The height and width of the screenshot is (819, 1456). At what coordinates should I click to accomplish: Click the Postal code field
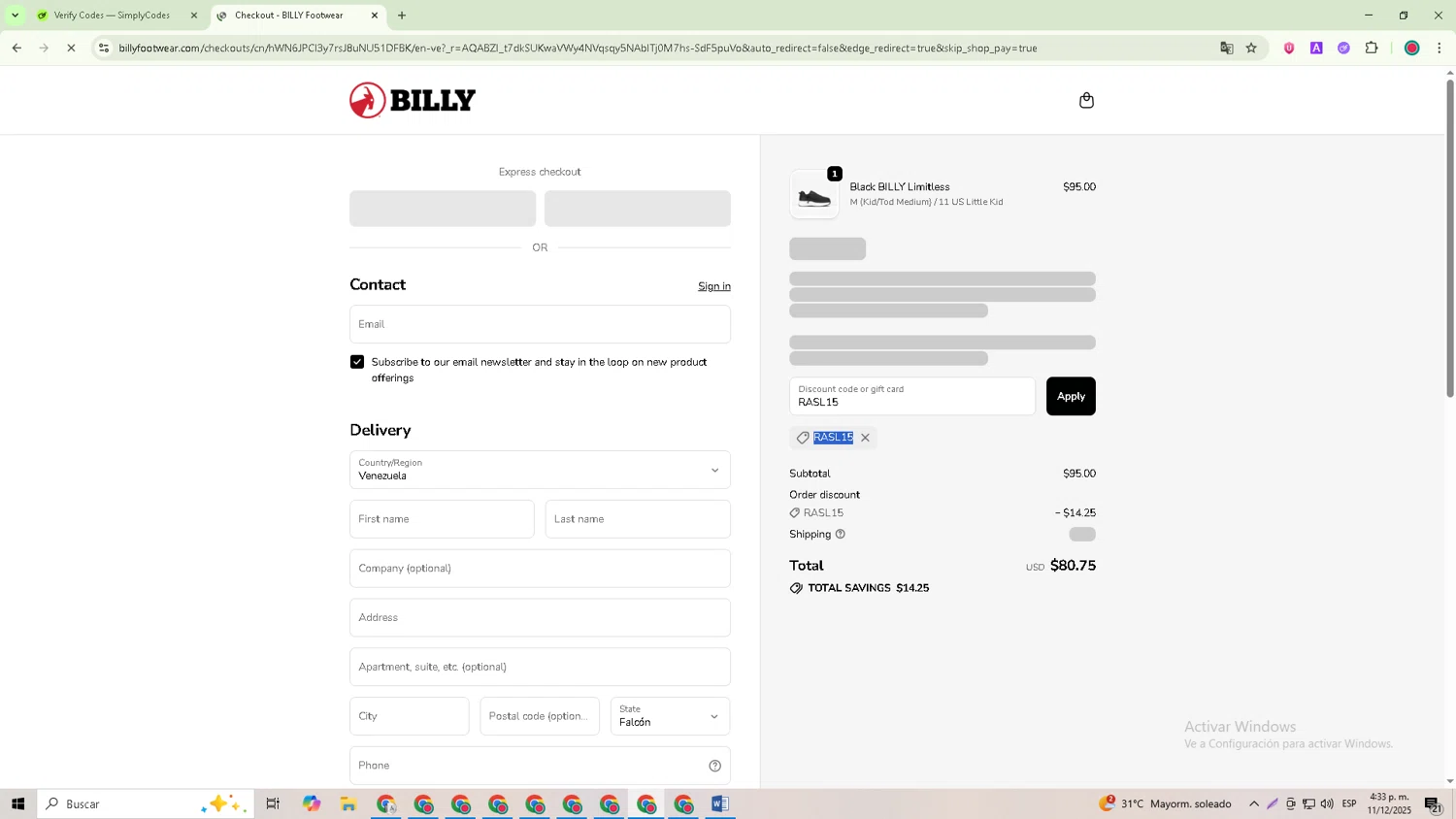tap(540, 716)
